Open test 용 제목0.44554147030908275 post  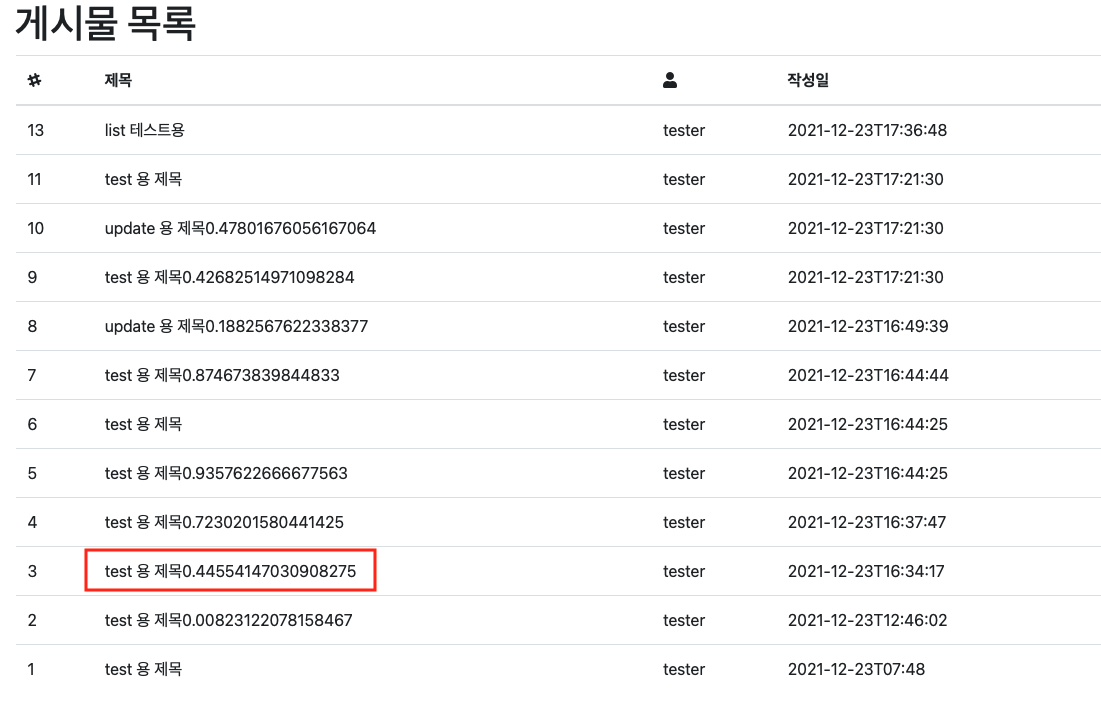coord(230,571)
